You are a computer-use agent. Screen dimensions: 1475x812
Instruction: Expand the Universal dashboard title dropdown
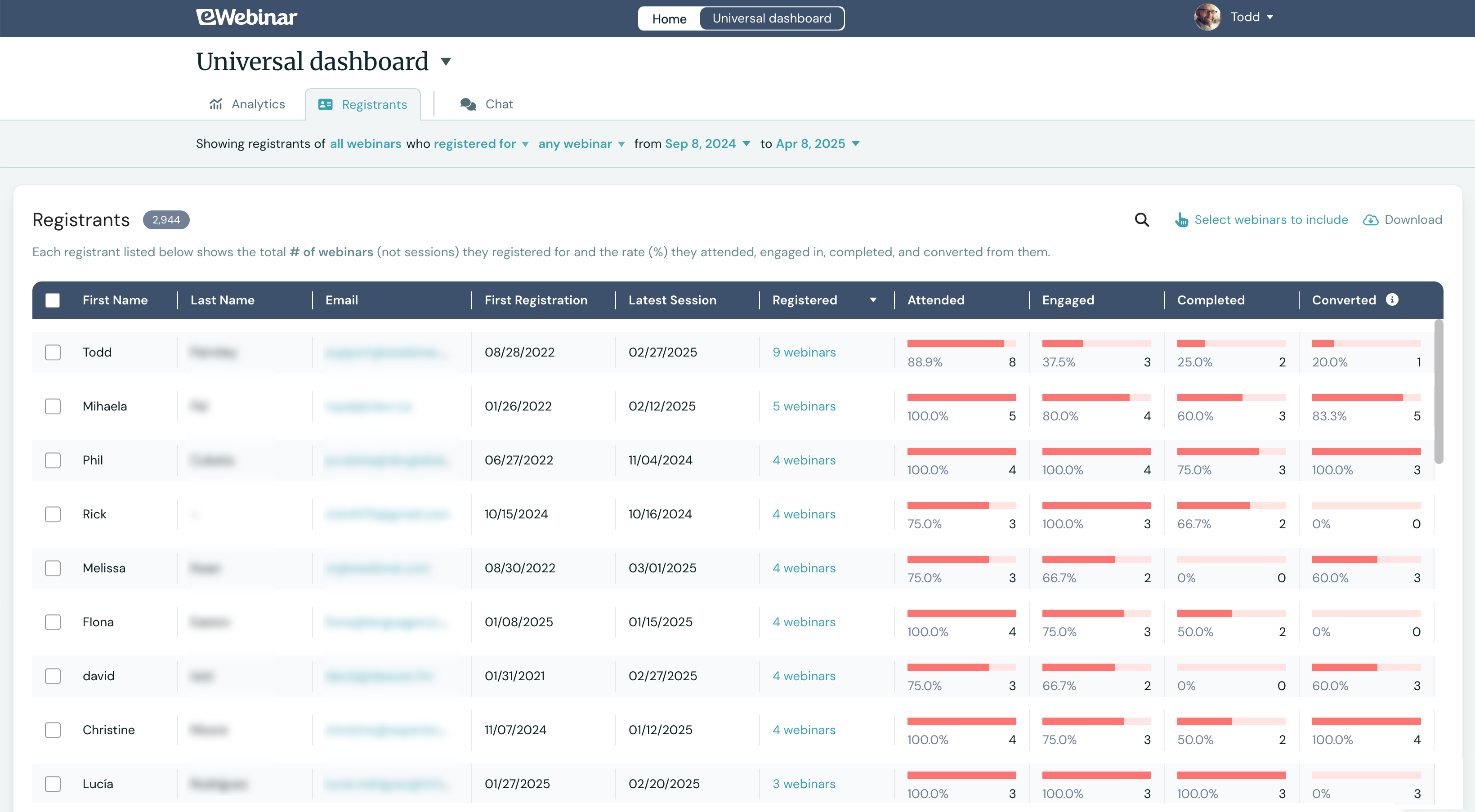[x=446, y=62]
